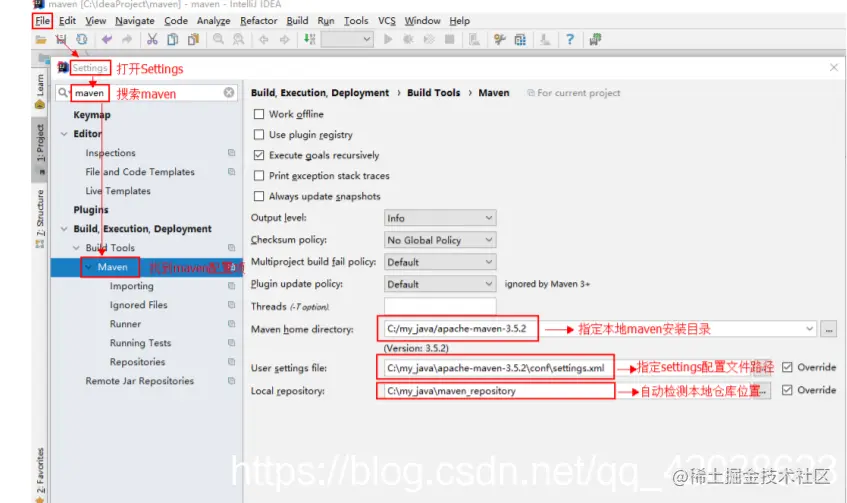Click the last toolbar icon after Help
The height and width of the screenshot is (503, 847).
pos(595,39)
